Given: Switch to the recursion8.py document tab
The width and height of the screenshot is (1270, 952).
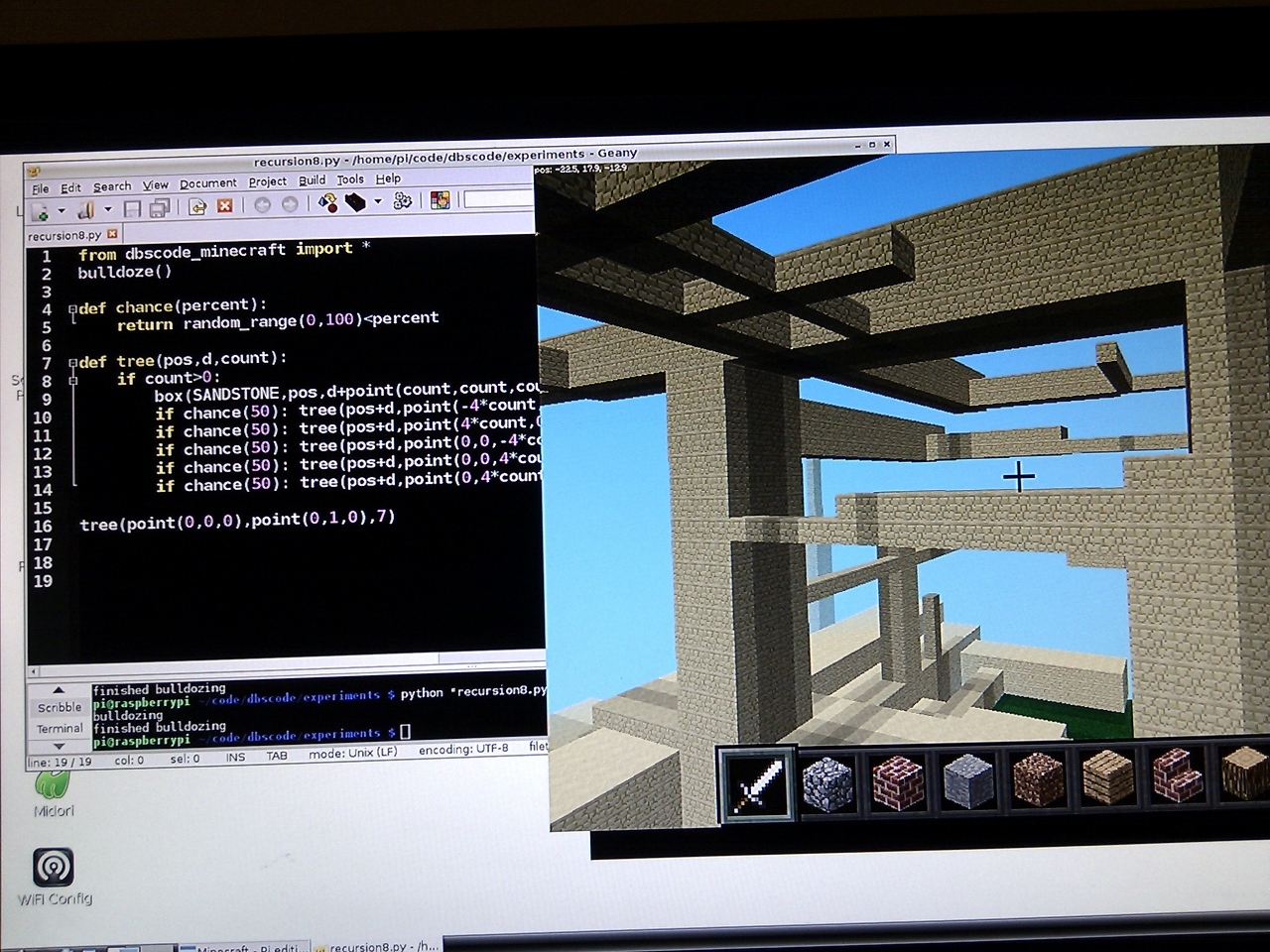Looking at the screenshot, I should pos(64,236).
